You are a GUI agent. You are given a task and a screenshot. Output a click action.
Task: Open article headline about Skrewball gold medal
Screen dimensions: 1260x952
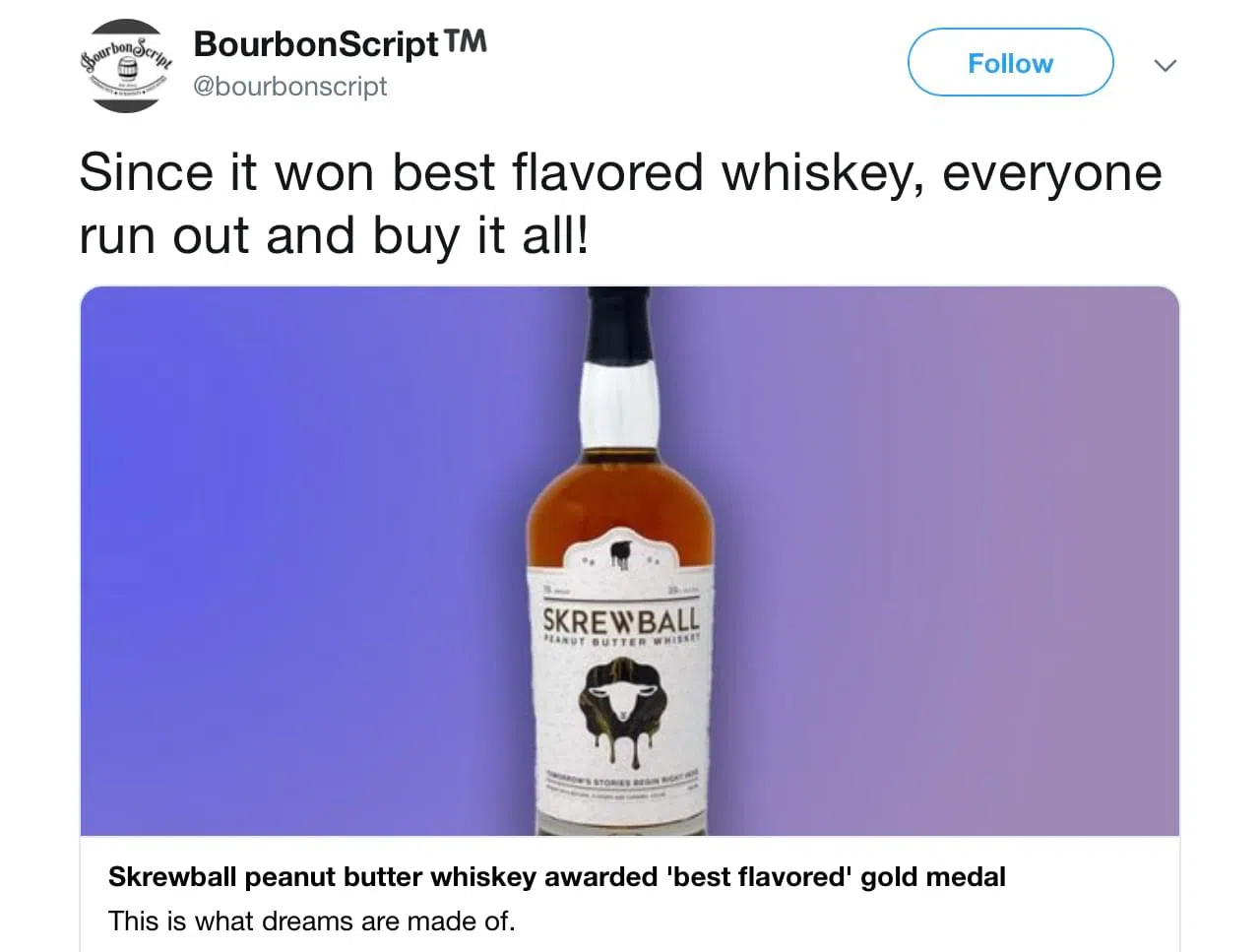[x=557, y=876]
